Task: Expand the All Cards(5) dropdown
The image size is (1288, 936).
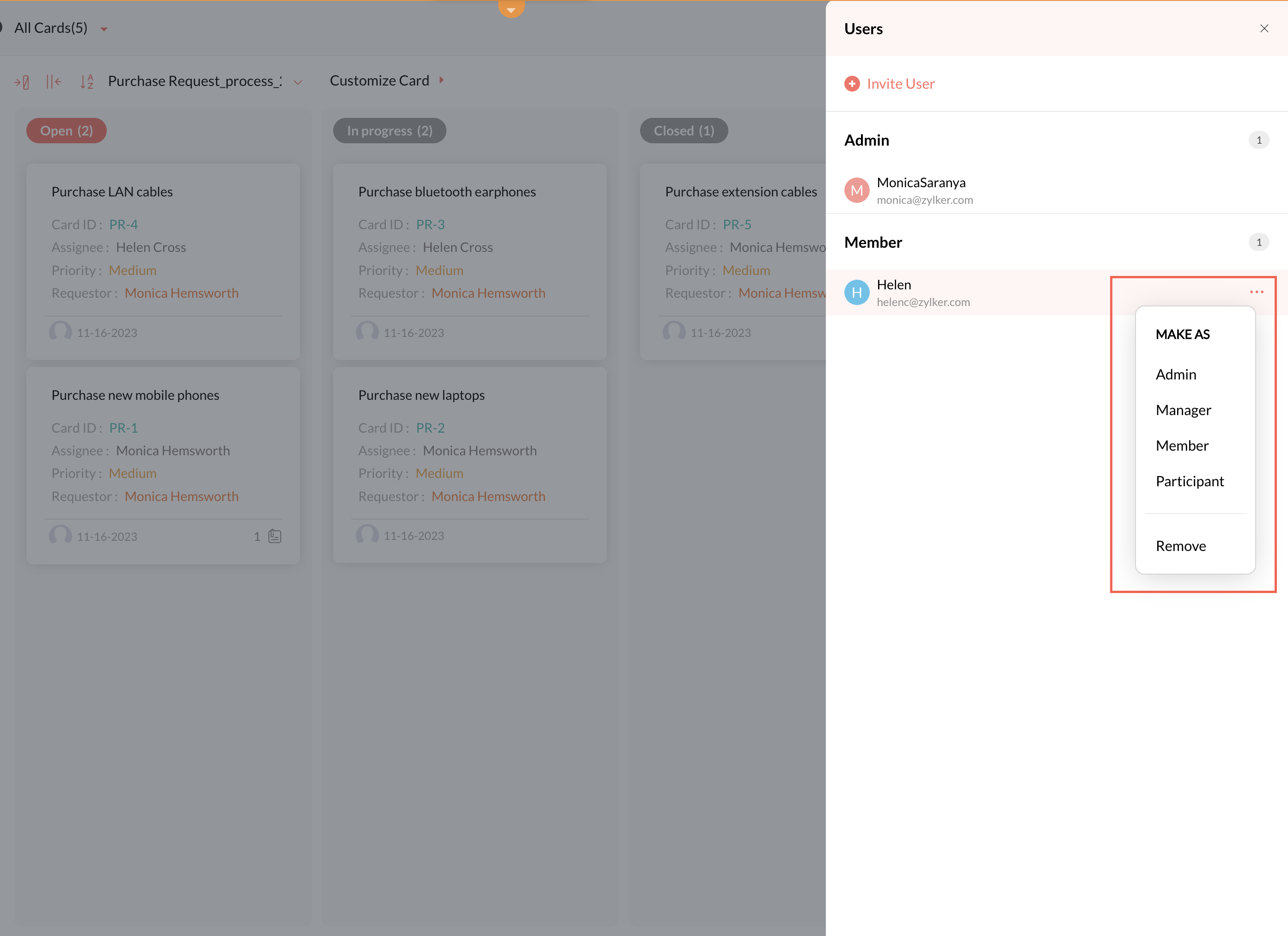Action: [x=104, y=29]
